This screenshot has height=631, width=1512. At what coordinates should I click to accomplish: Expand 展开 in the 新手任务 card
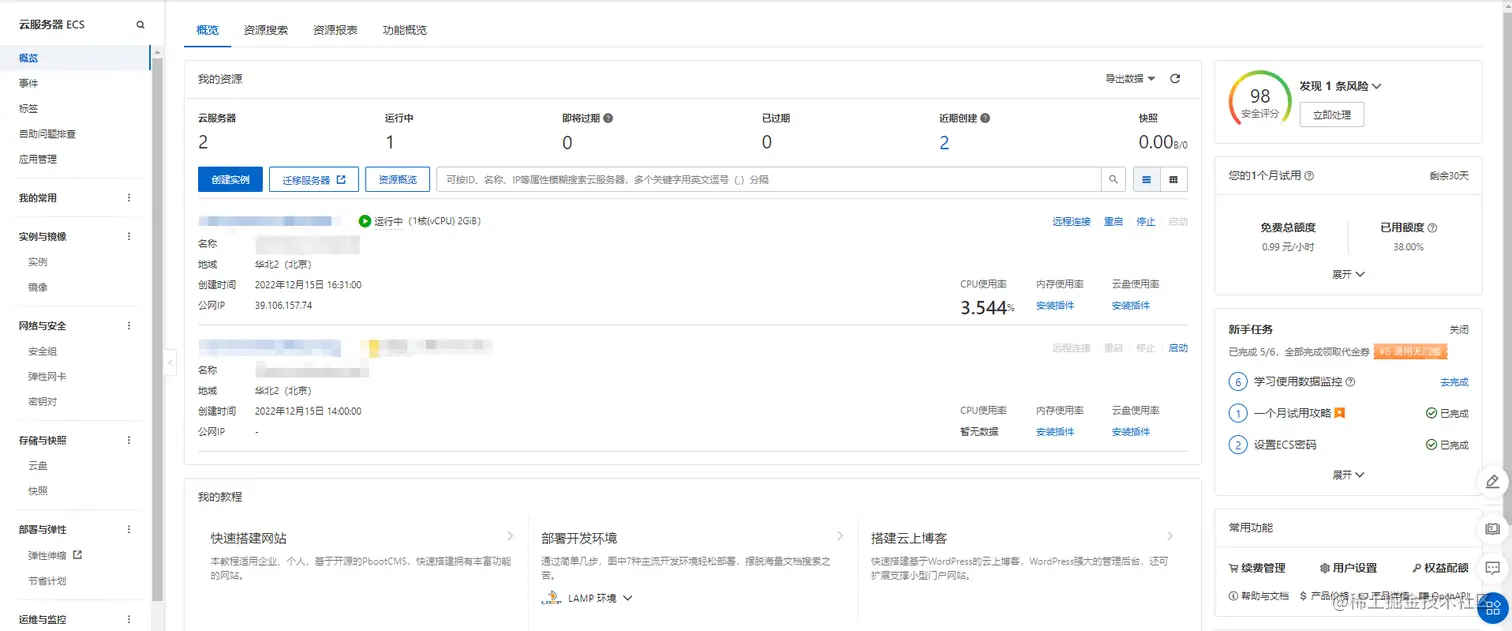pos(1348,475)
